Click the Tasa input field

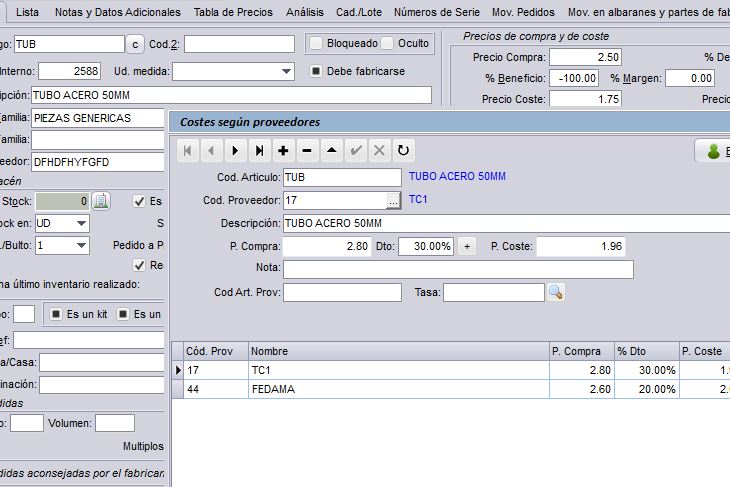[x=493, y=292]
